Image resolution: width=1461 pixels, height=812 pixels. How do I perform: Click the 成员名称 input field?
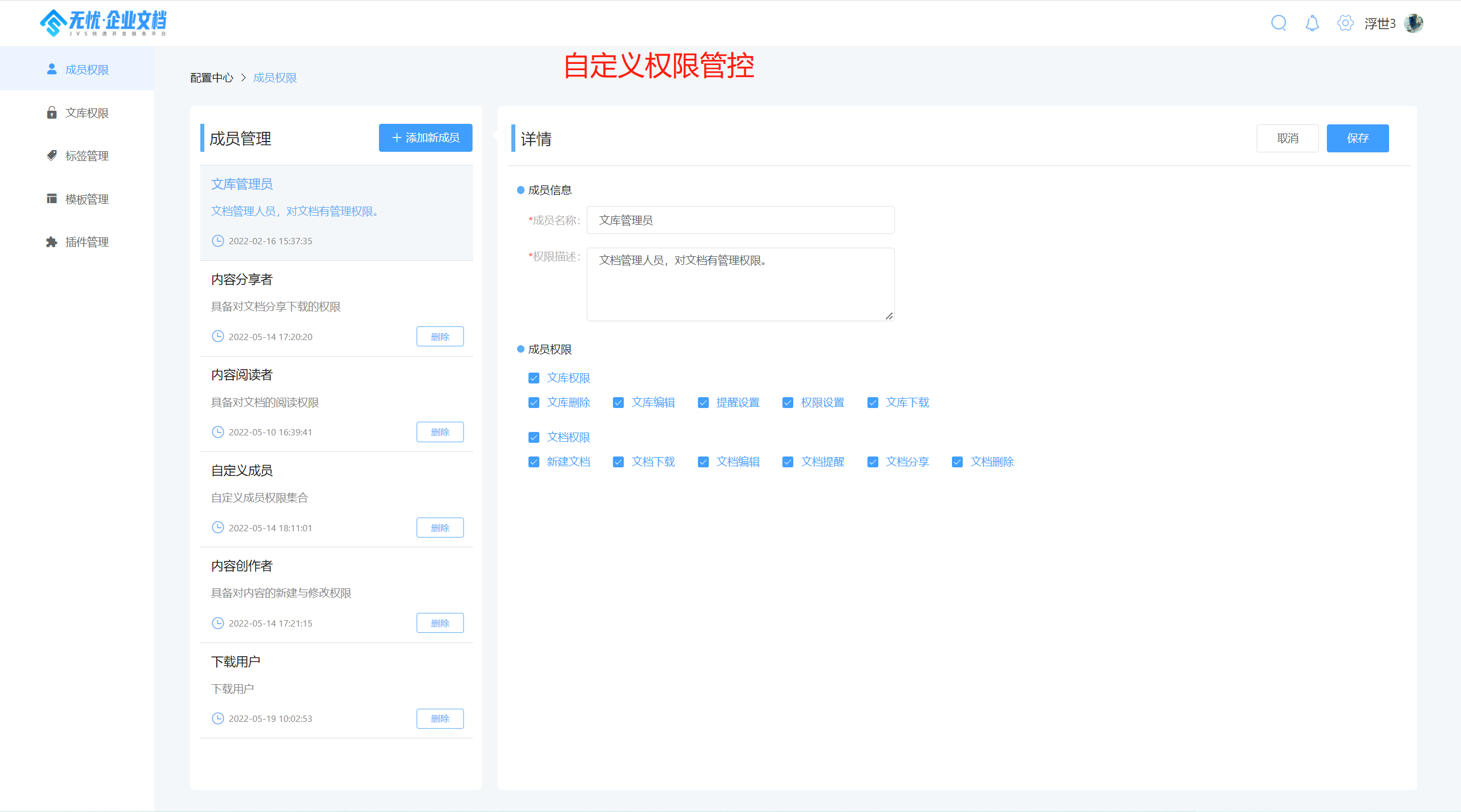coord(740,220)
